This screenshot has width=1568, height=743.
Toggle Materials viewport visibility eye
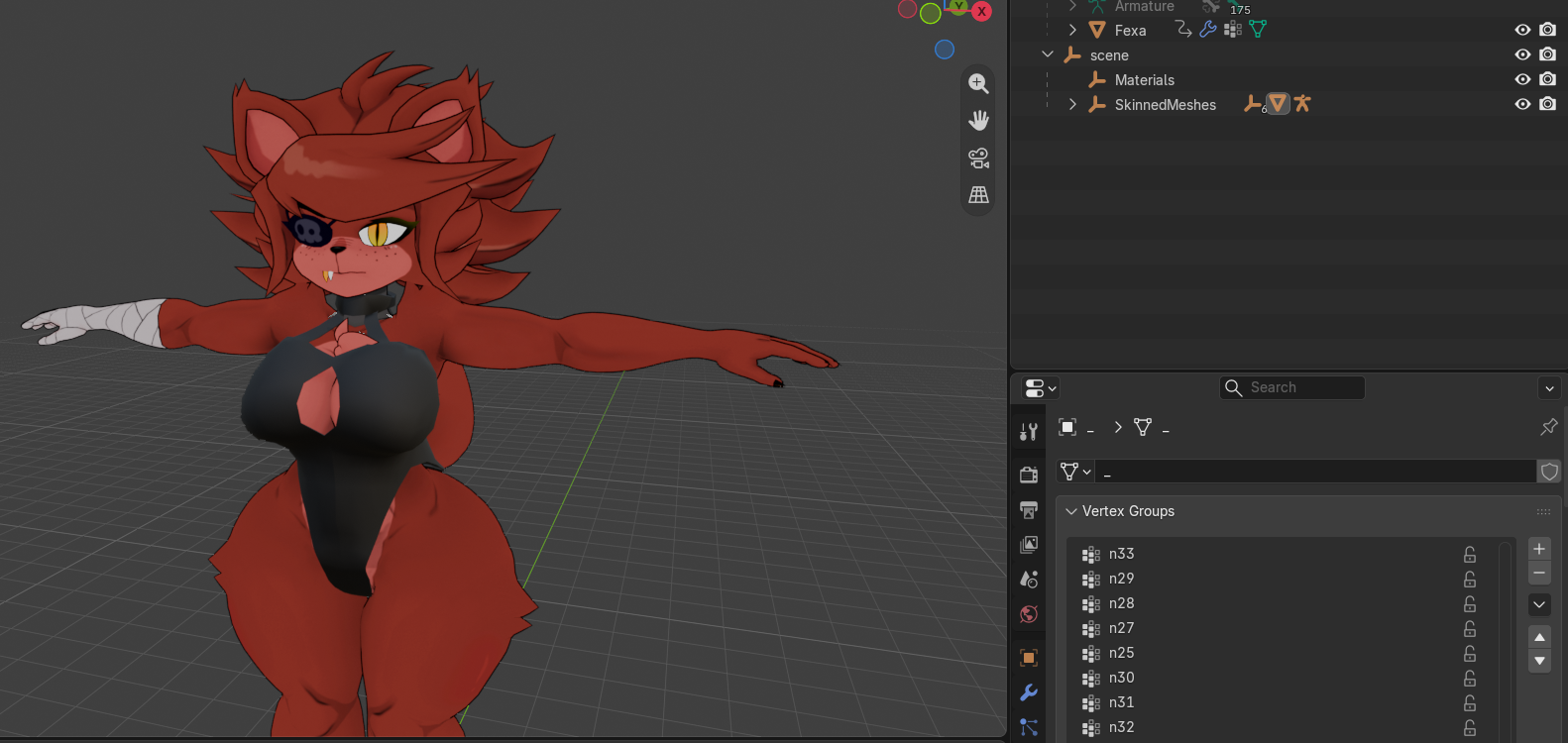pos(1522,79)
